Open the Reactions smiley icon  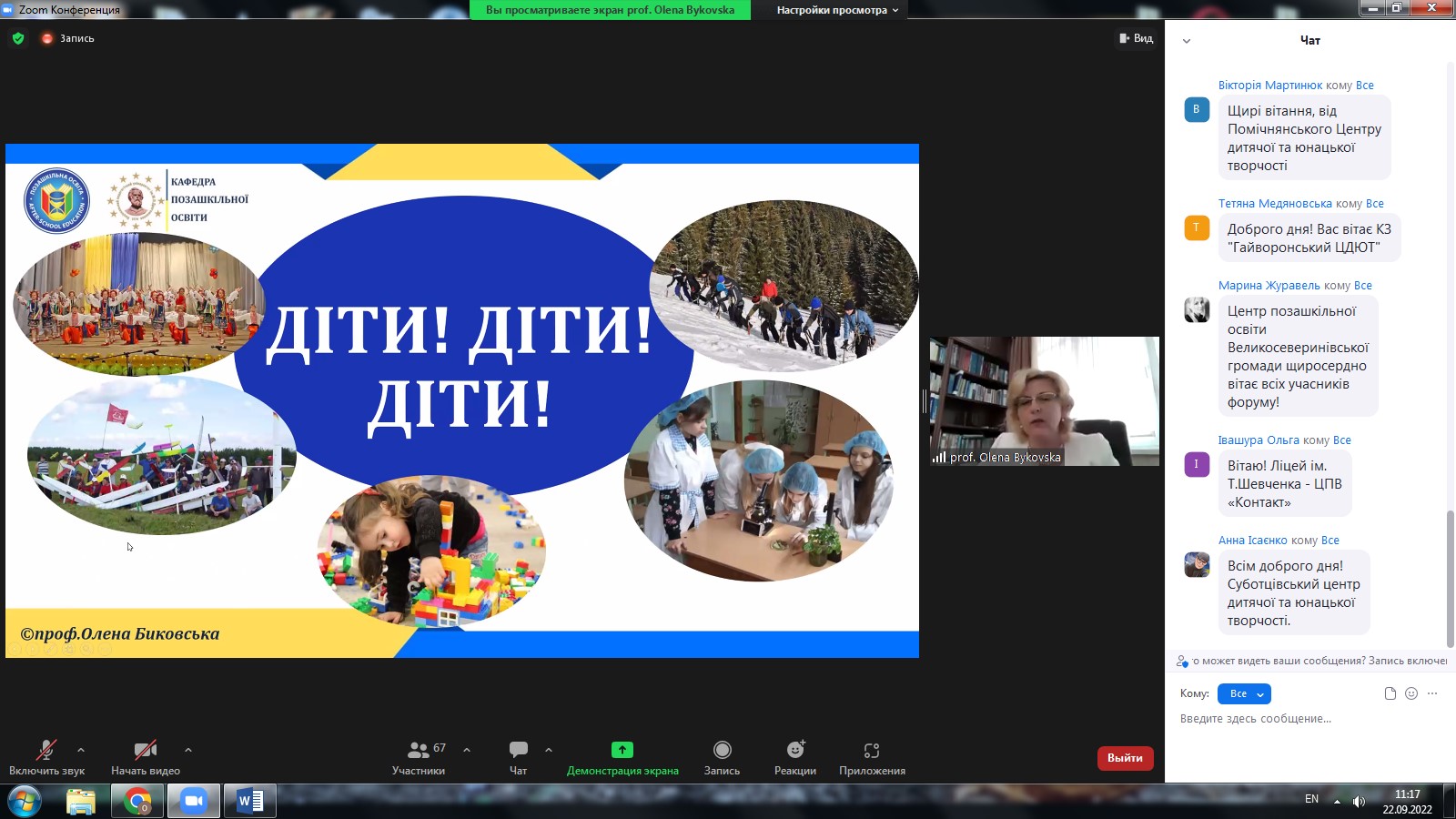pyautogui.click(x=795, y=750)
